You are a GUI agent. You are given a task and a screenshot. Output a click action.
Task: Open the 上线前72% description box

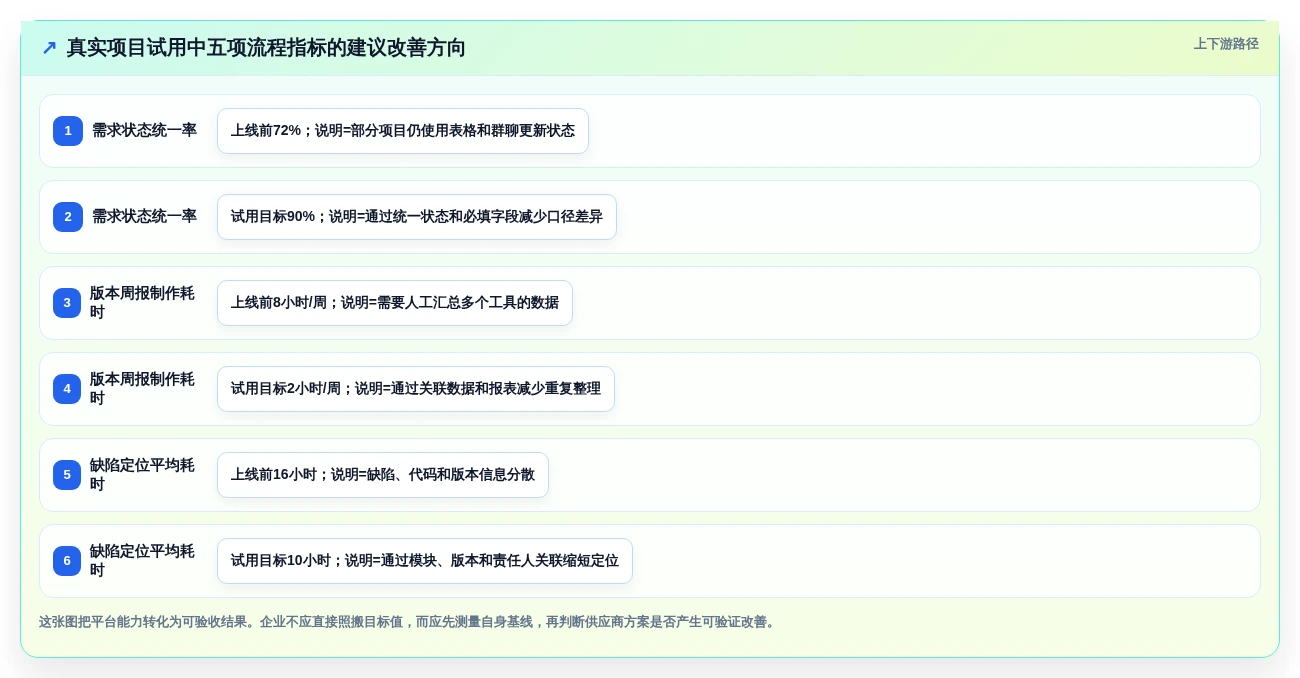click(403, 131)
